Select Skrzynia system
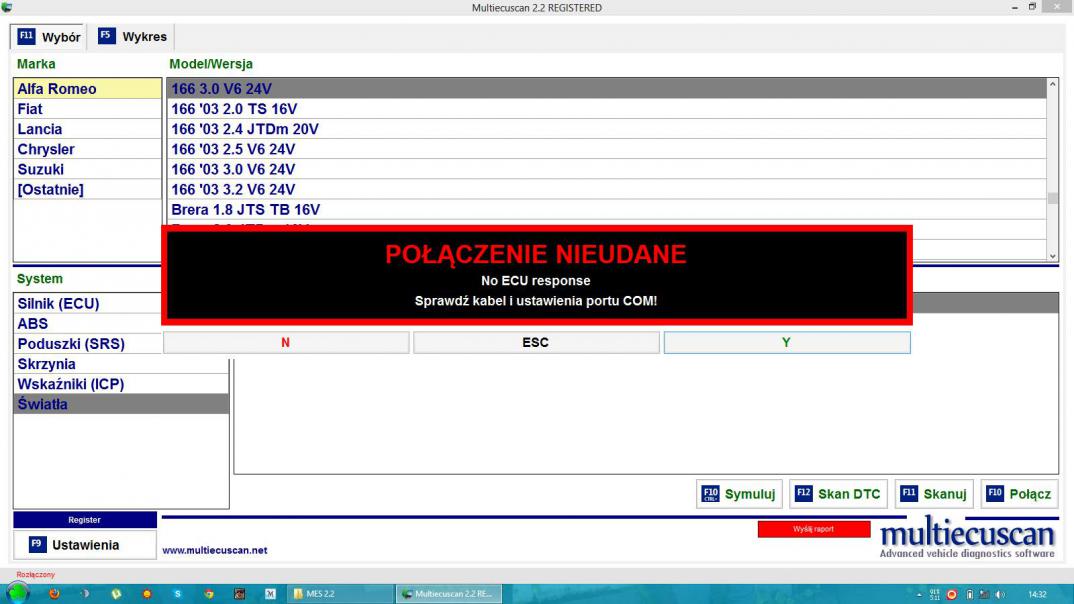 point(121,364)
